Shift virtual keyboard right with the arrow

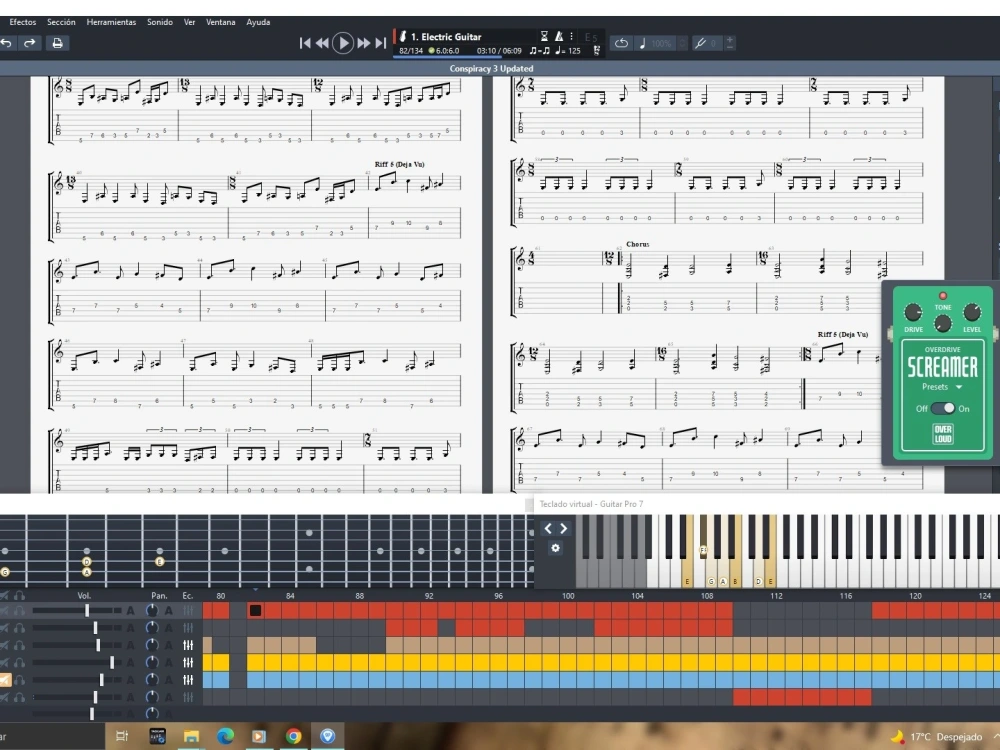(x=563, y=528)
